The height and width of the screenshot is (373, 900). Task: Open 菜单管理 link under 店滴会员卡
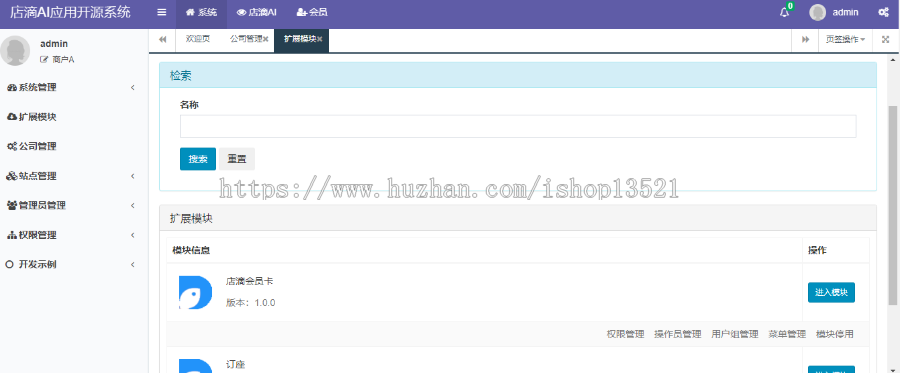point(787,334)
